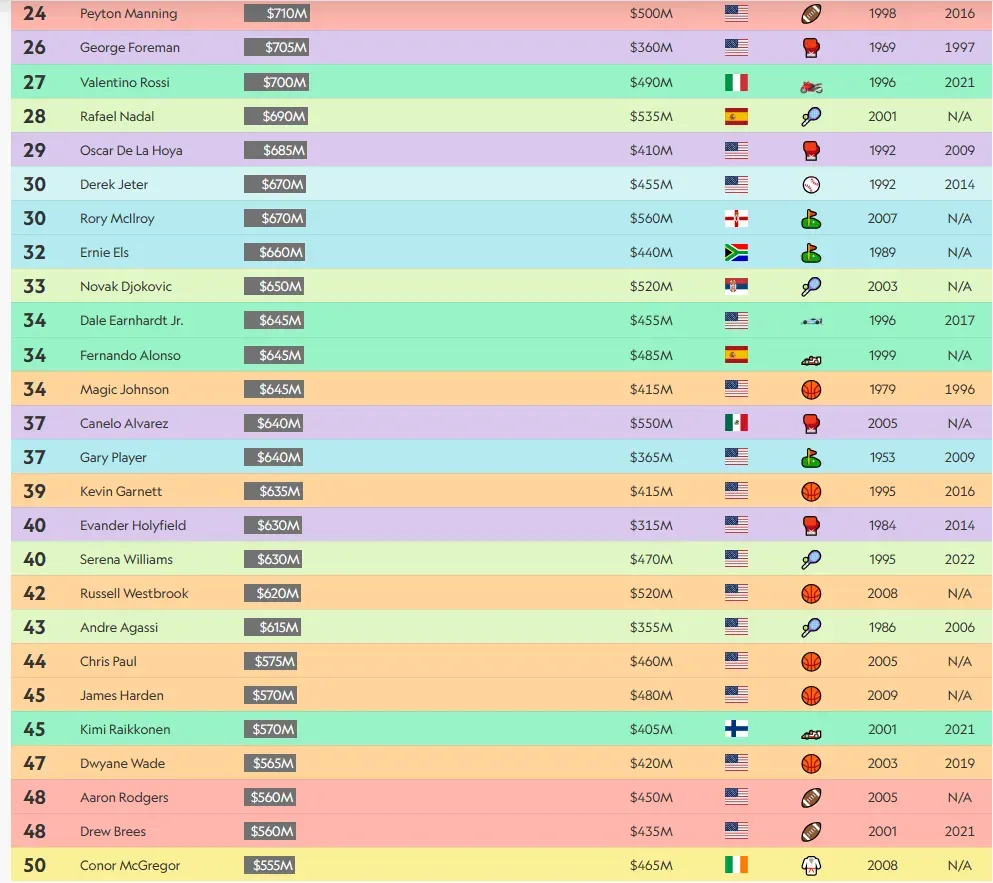Click the motorcycle icon in Valentino Rossi's row
This screenshot has width=993, height=883.
click(x=811, y=86)
